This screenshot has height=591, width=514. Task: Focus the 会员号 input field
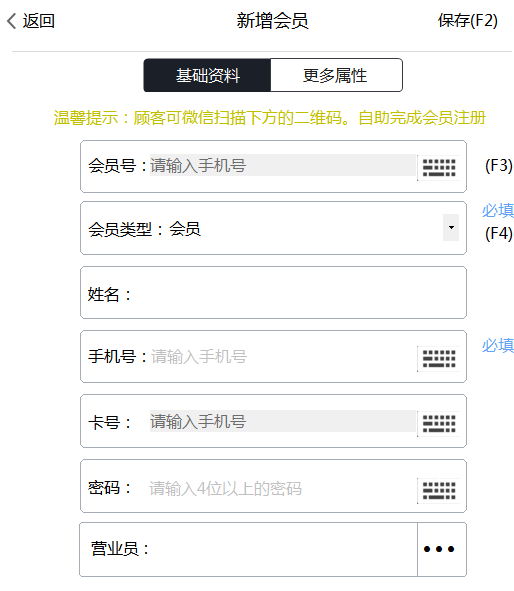pyautogui.click(x=283, y=165)
